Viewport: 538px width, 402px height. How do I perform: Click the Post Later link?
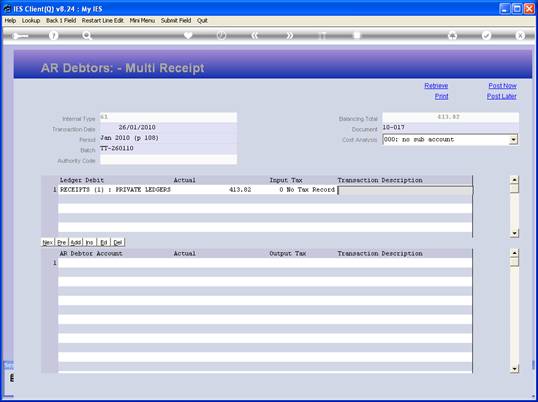(x=502, y=96)
